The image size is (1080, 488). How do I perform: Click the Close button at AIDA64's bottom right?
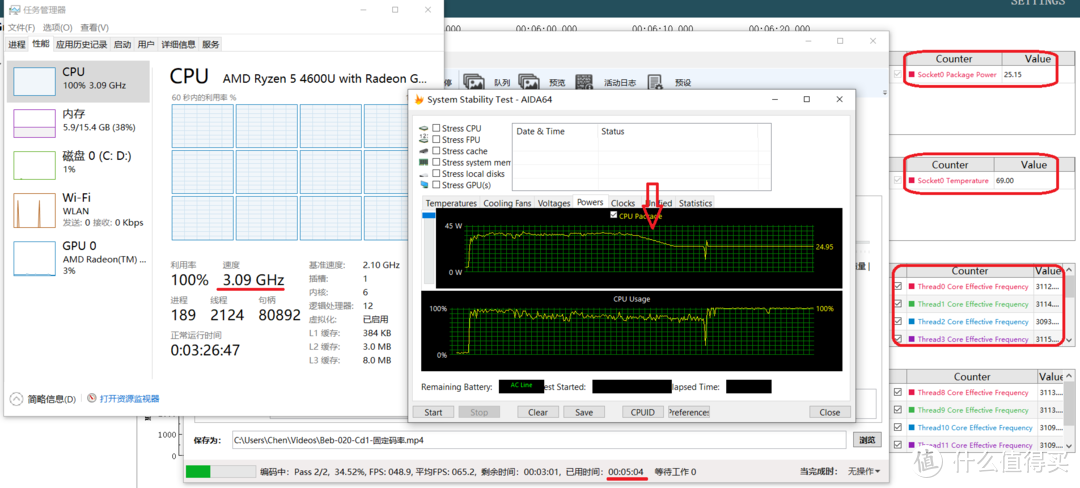point(830,412)
